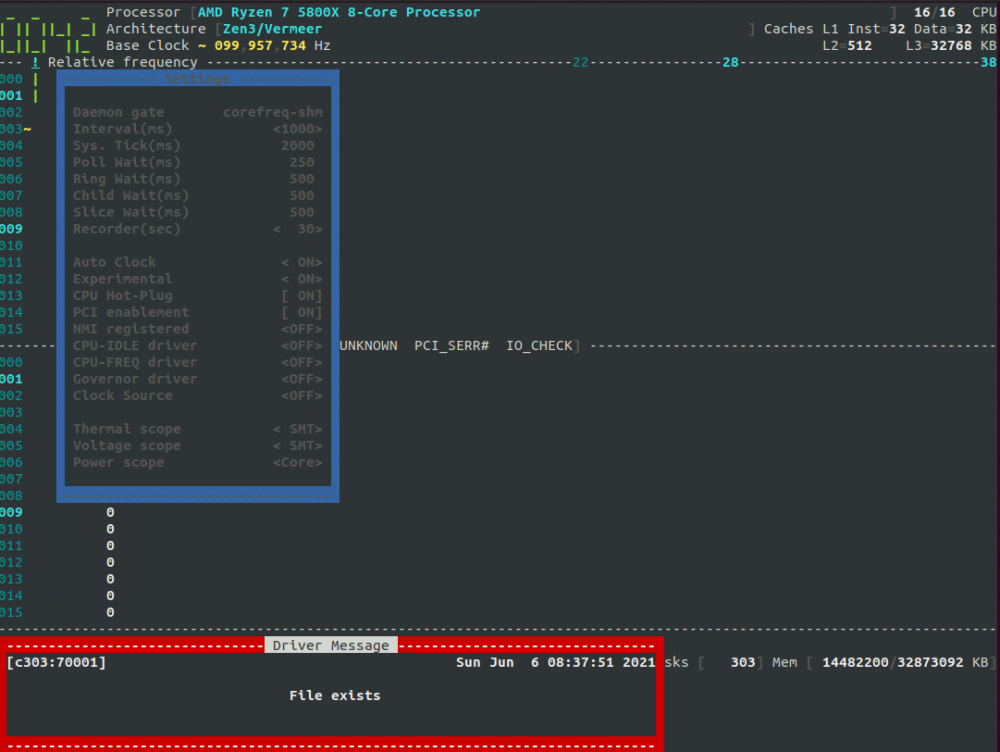Screen dimensions: 1000x752
Task: Click the error code [c303:70001]
Action: coord(56,662)
